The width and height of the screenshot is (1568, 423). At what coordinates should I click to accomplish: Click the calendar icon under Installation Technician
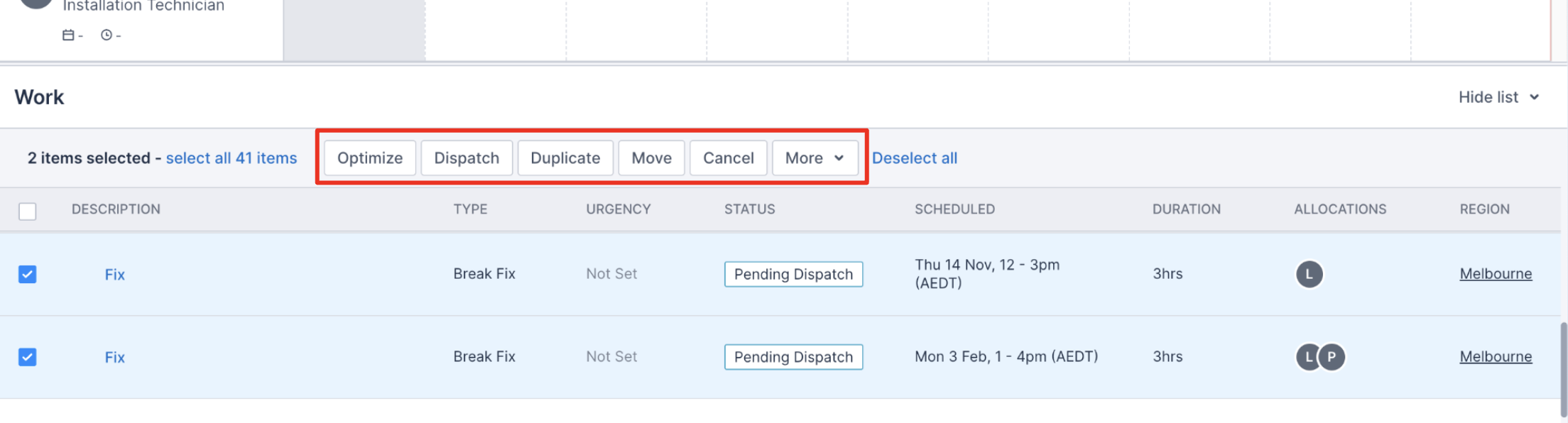click(x=68, y=35)
